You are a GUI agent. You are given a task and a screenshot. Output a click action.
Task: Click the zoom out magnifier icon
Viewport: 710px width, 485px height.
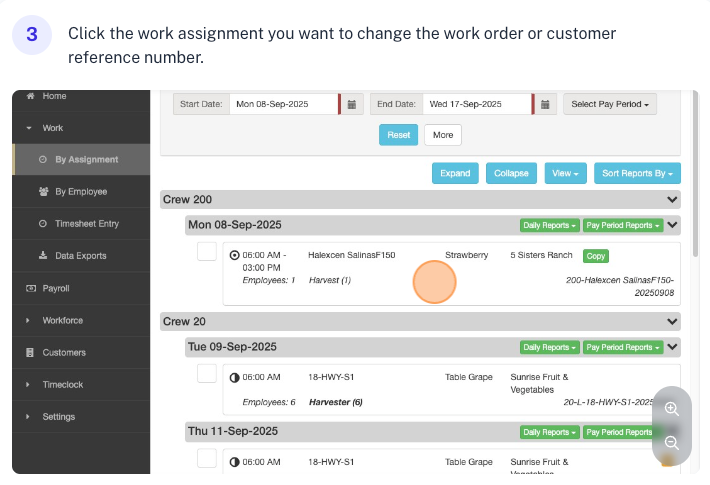click(x=672, y=442)
